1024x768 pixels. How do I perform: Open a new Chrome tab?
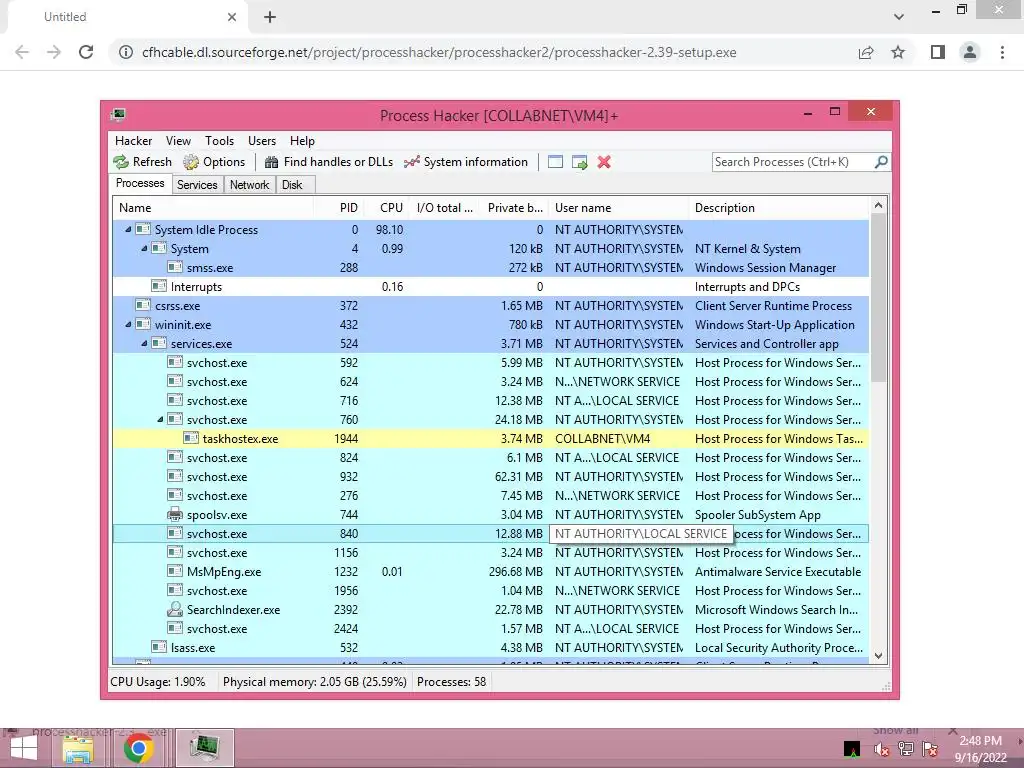point(270,17)
